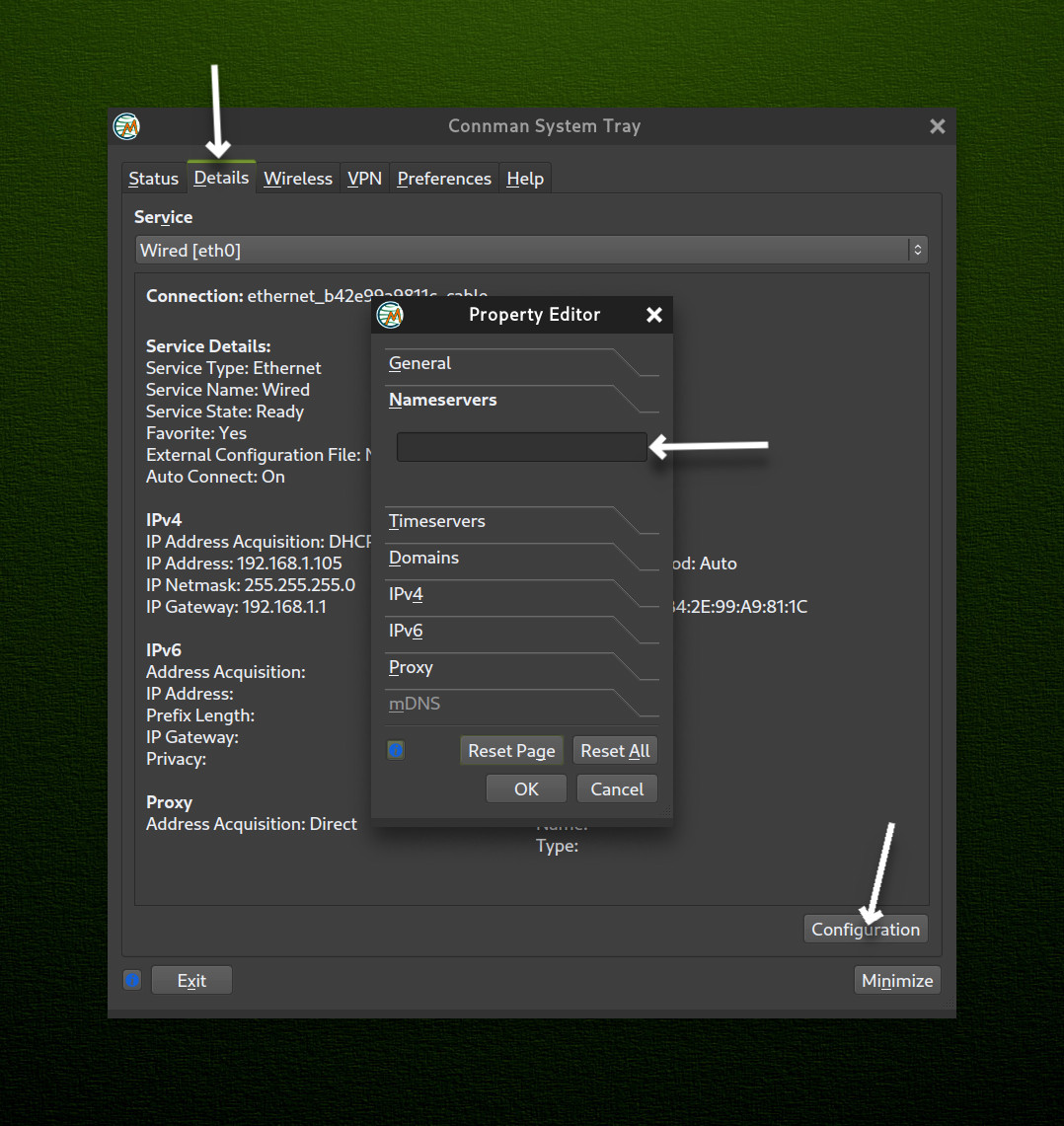The image size is (1064, 1126).
Task: Click 'Address Acquisition: Direct' under Proxy
Action: (252, 824)
